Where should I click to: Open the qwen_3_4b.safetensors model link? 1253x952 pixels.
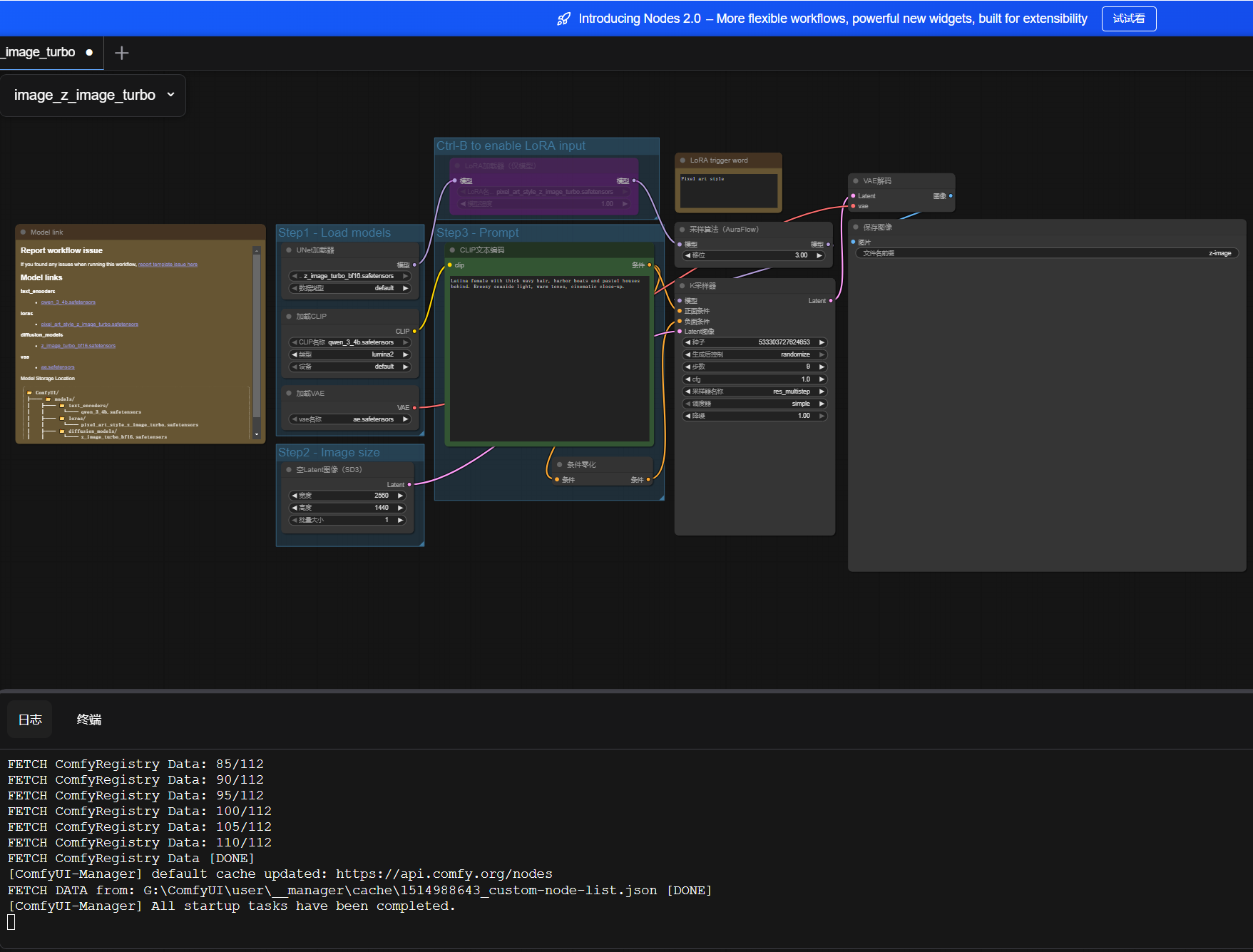68,302
